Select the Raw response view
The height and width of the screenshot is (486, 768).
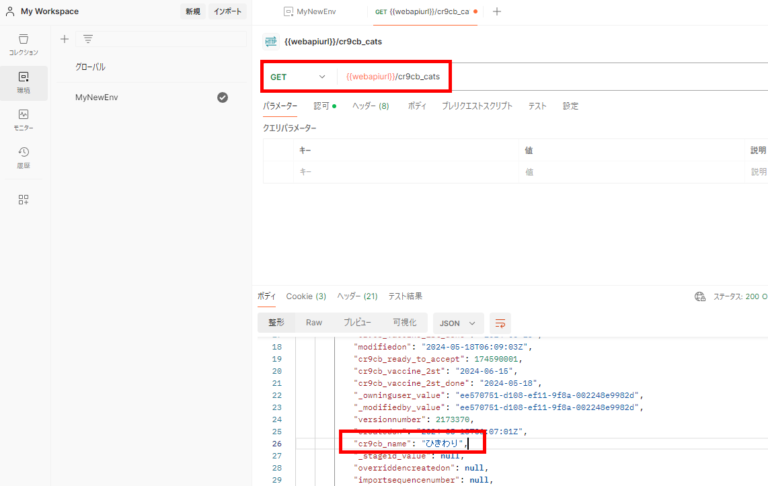314,323
